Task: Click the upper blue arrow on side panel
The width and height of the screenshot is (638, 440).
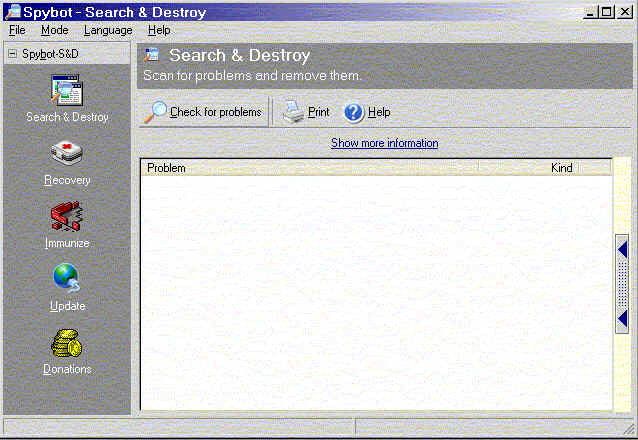Action: coord(623,250)
